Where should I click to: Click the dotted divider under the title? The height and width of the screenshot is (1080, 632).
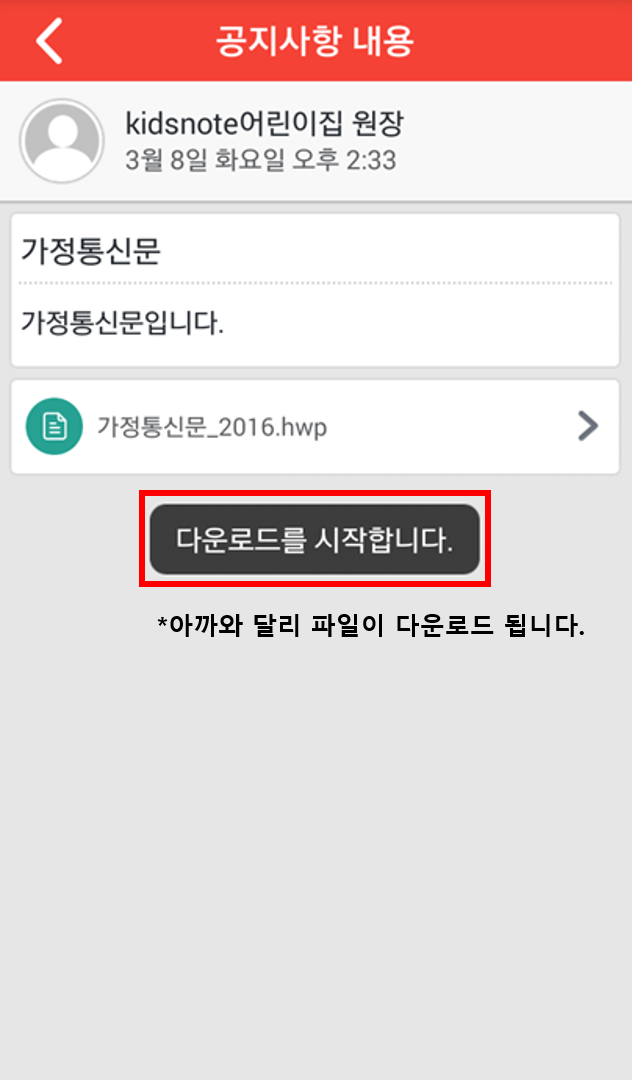coord(315,282)
